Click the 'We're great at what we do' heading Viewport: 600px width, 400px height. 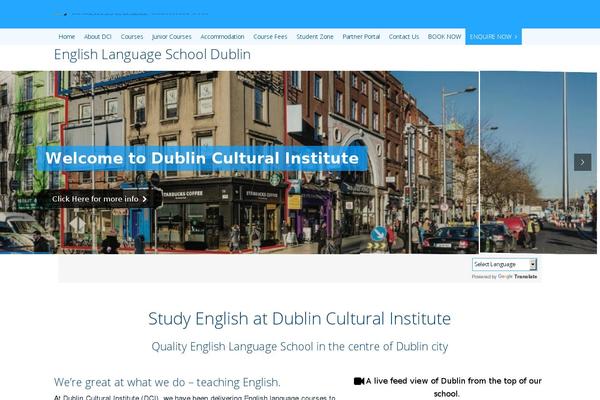click(x=167, y=382)
